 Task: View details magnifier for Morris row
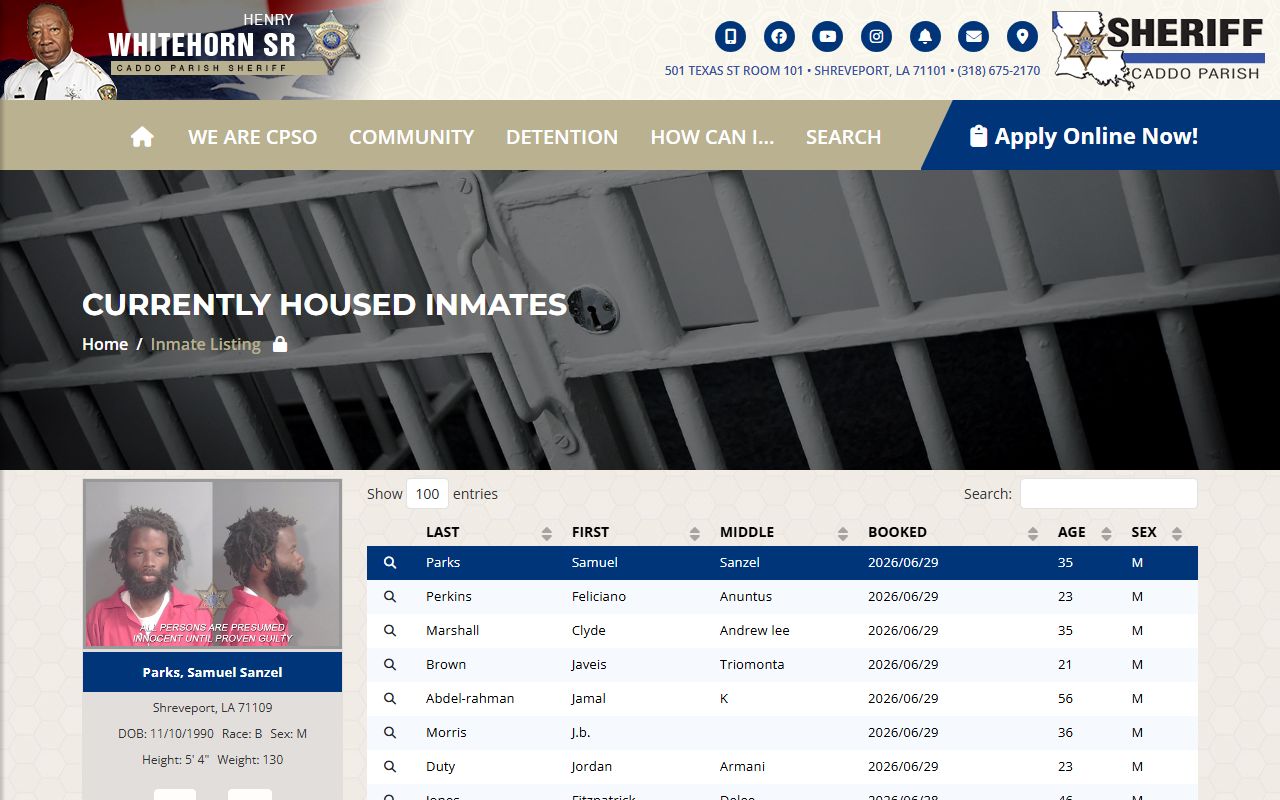(x=390, y=733)
